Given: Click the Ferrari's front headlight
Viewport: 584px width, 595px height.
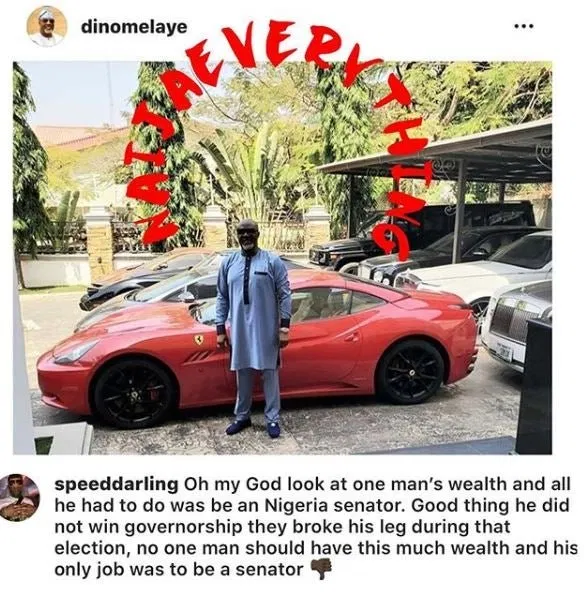Looking at the screenshot, I should [x=76, y=351].
